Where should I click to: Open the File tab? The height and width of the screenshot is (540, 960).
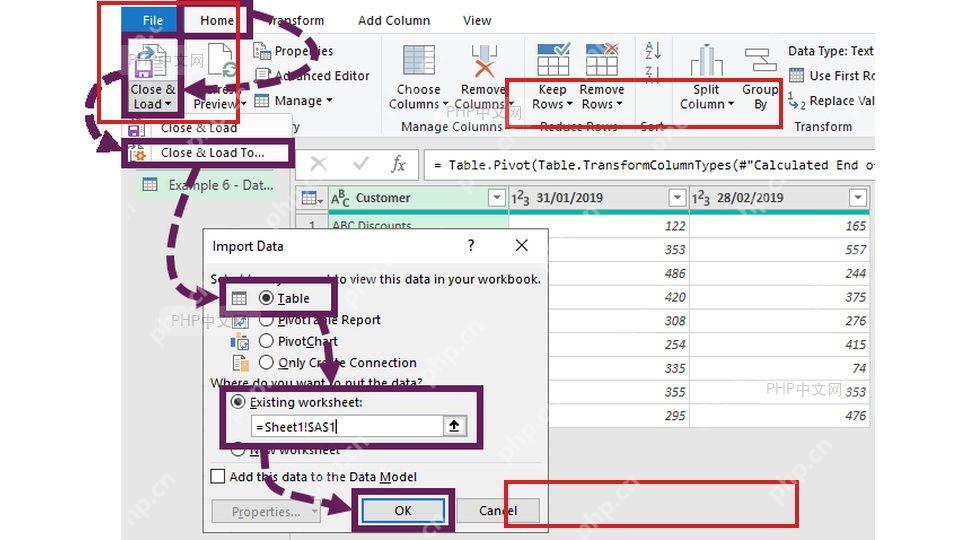click(152, 20)
